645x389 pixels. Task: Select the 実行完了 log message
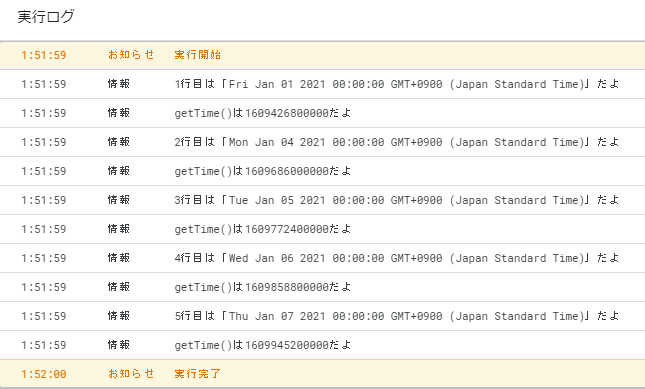tap(197, 374)
